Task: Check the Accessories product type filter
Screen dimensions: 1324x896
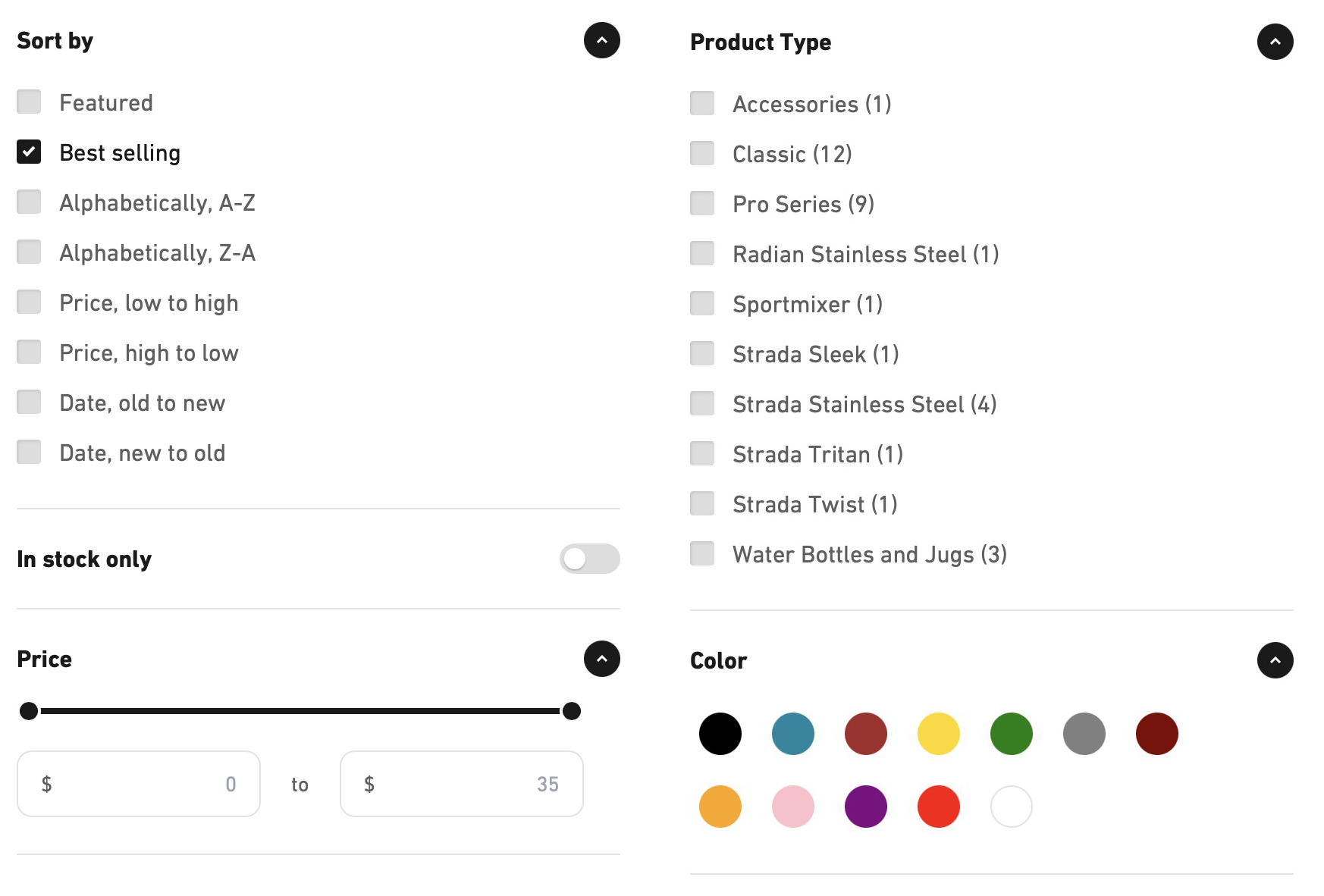Action: [701, 103]
